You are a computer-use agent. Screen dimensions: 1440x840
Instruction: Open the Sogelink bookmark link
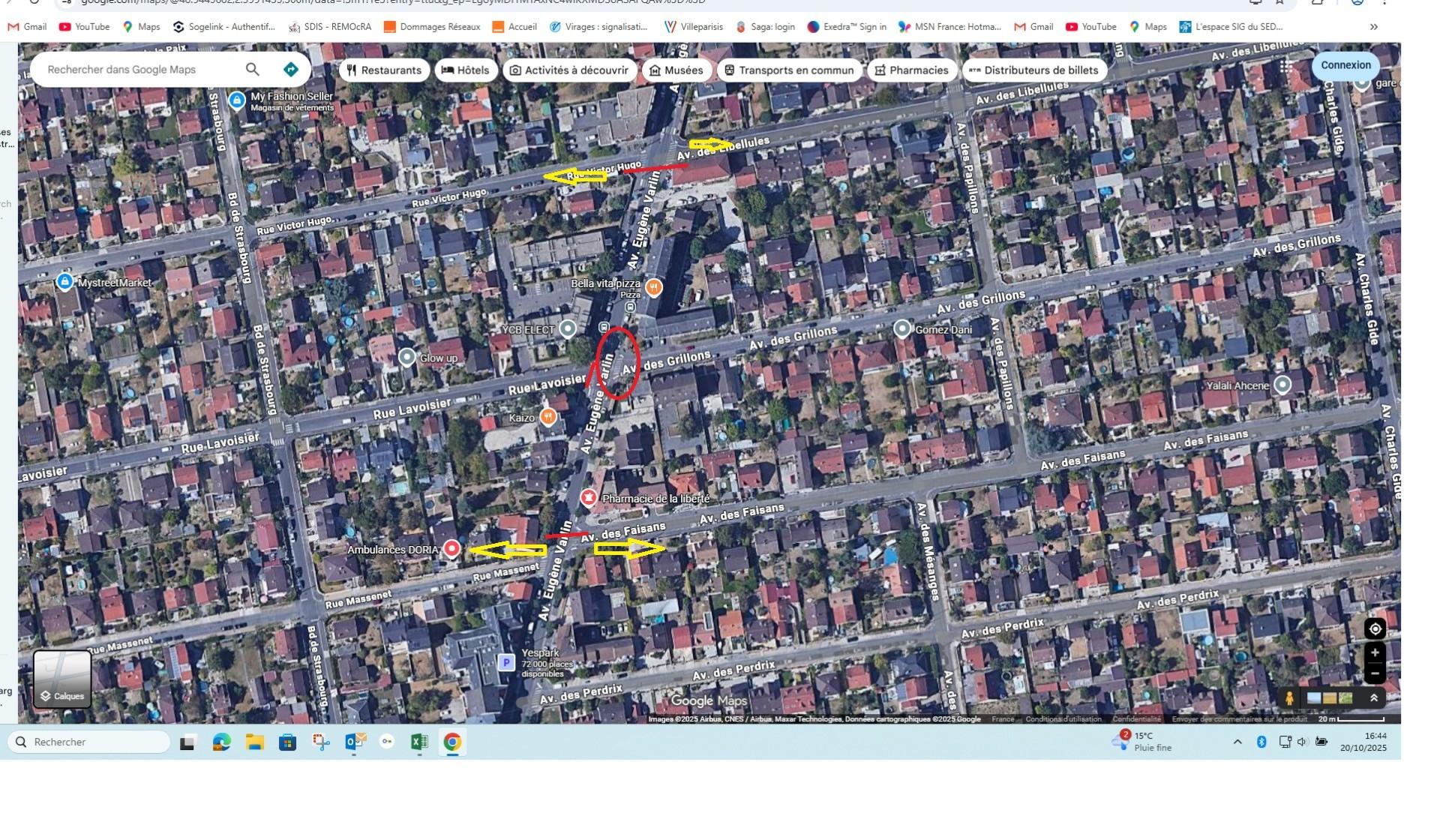[223, 27]
